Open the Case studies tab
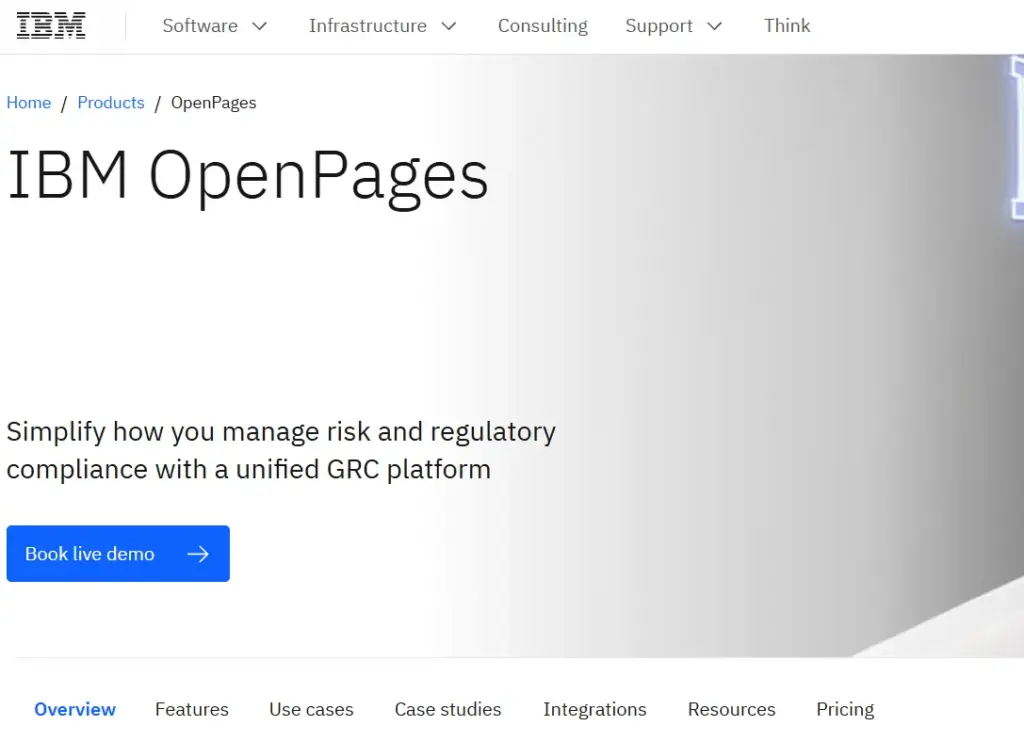The width and height of the screenshot is (1024, 742). coord(448,709)
